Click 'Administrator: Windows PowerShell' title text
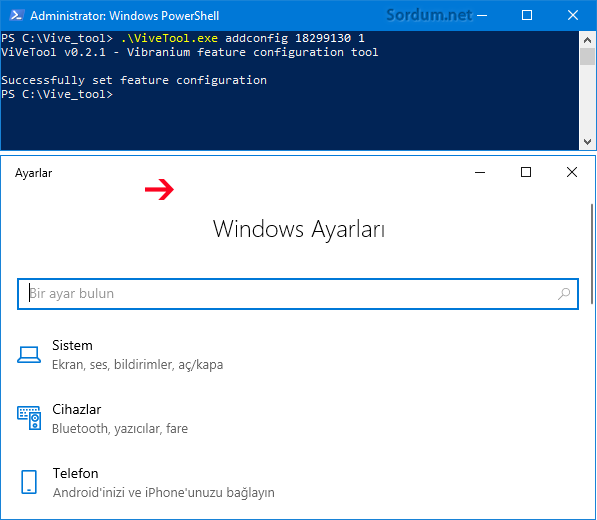This screenshot has width=597, height=520. tap(125, 16)
